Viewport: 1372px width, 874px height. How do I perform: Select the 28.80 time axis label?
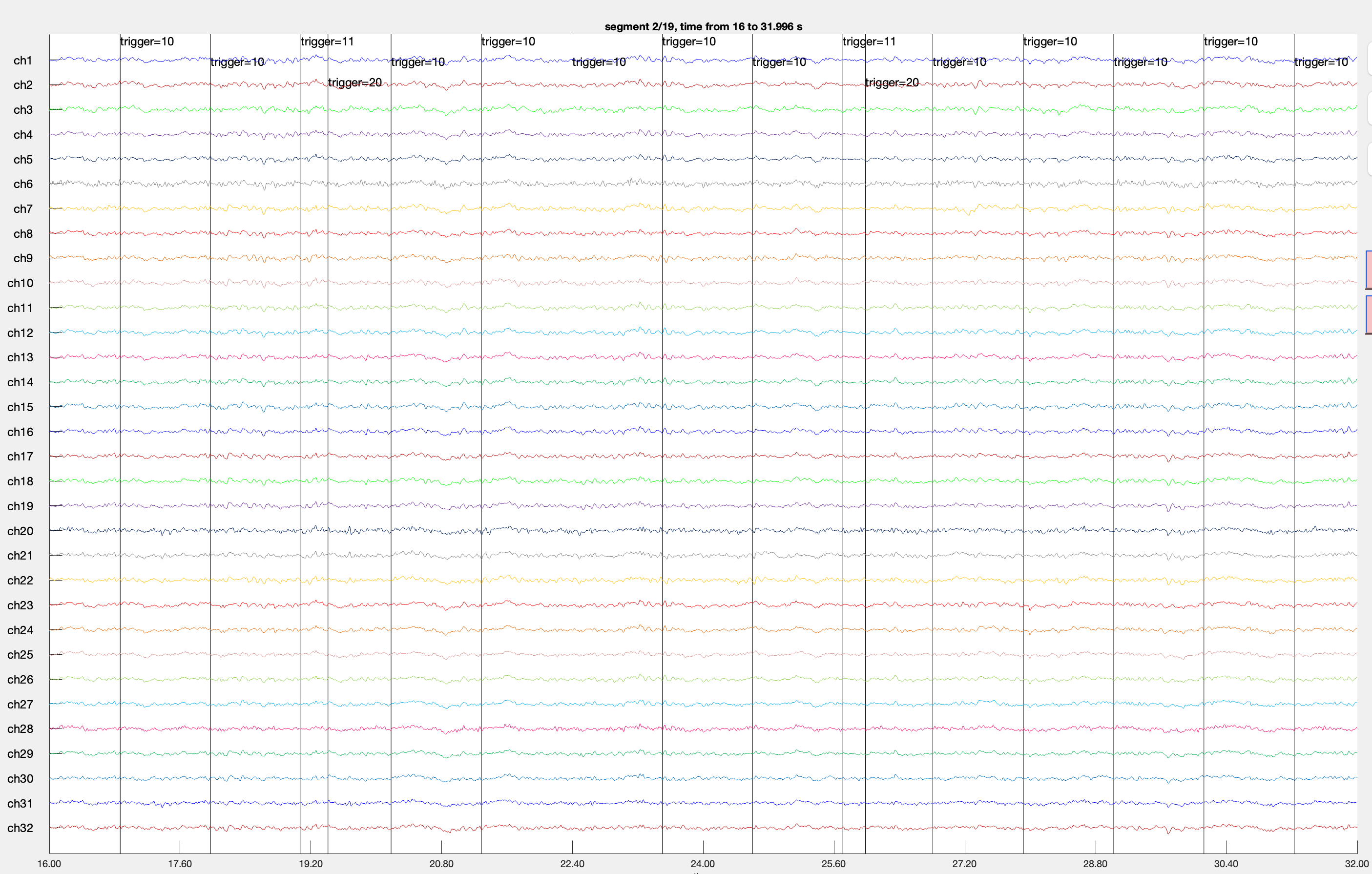tap(1095, 864)
